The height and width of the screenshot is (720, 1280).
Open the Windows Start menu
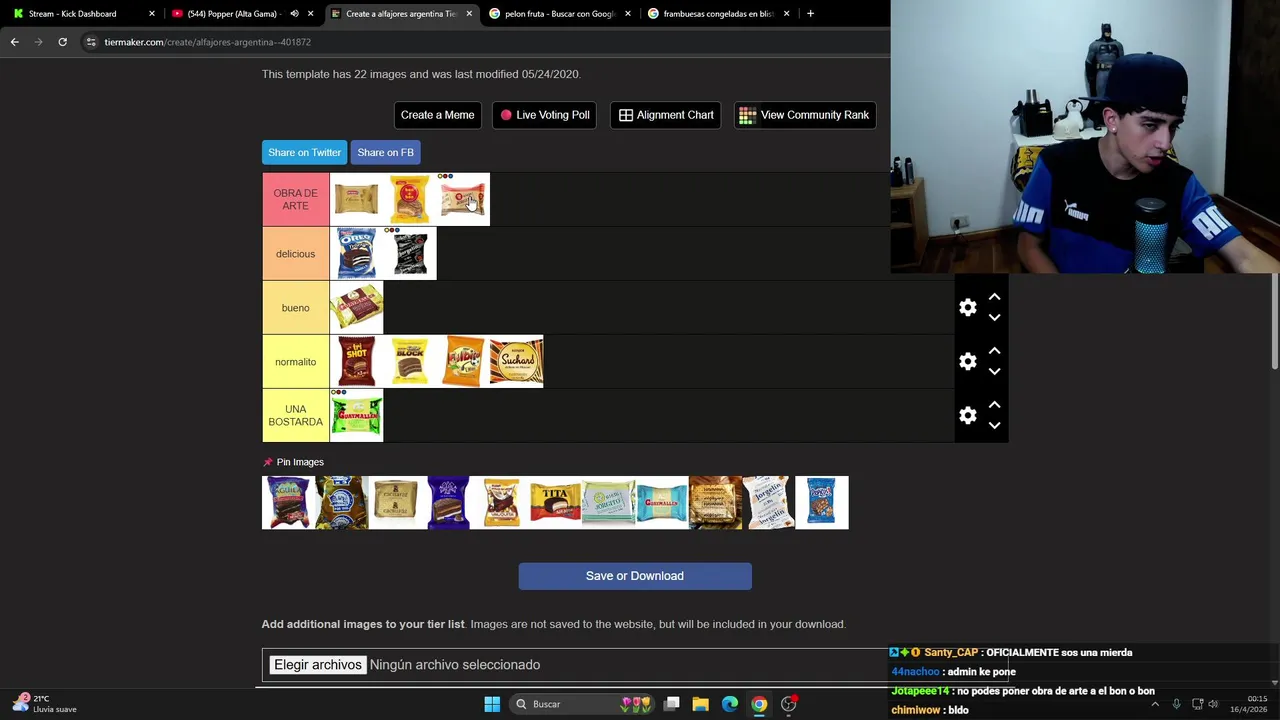click(492, 704)
